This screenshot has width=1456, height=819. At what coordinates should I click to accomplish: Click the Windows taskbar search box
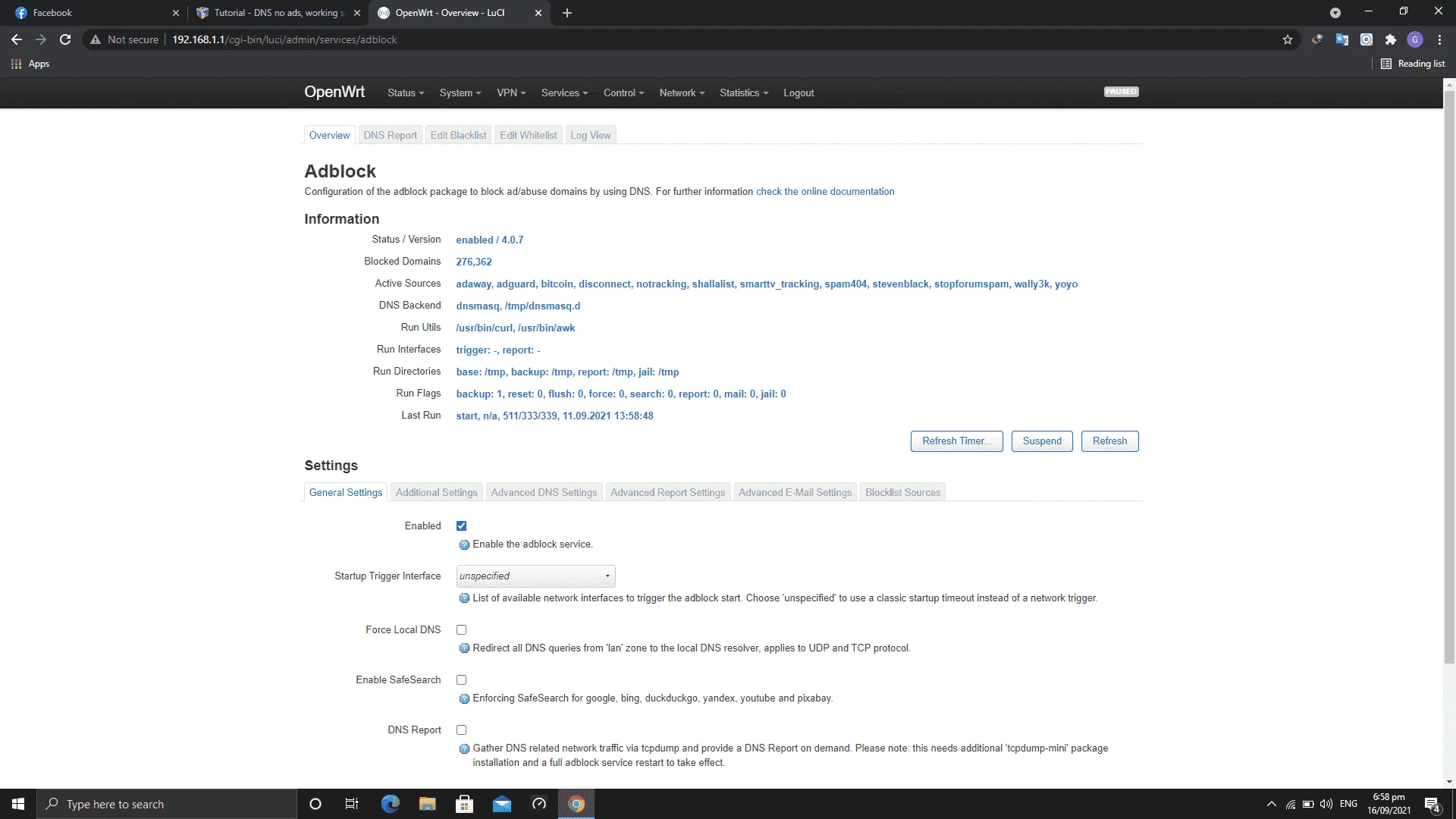[x=167, y=804]
